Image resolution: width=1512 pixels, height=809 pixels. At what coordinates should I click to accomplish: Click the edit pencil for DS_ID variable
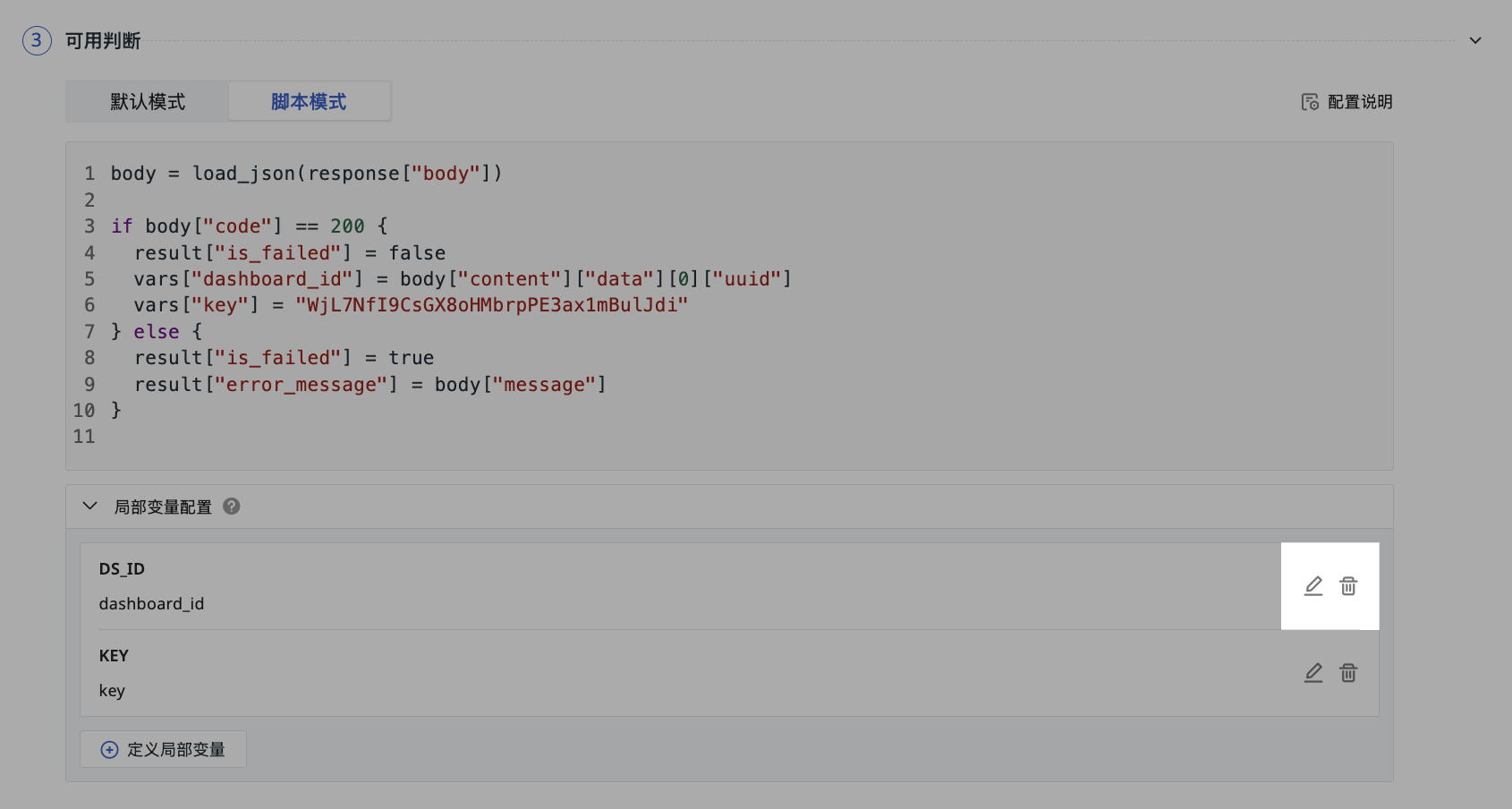tap(1312, 586)
